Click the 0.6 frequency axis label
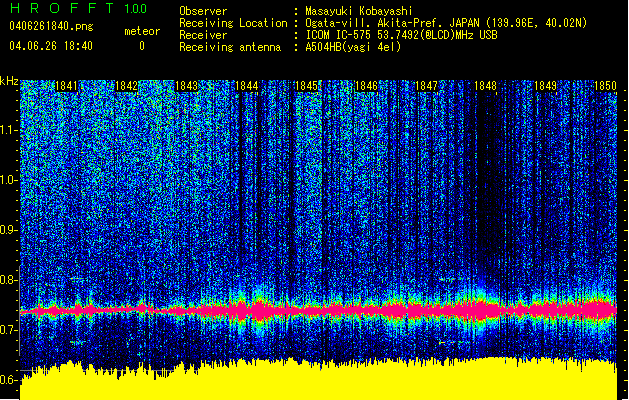The width and height of the screenshot is (629, 400). (8, 380)
